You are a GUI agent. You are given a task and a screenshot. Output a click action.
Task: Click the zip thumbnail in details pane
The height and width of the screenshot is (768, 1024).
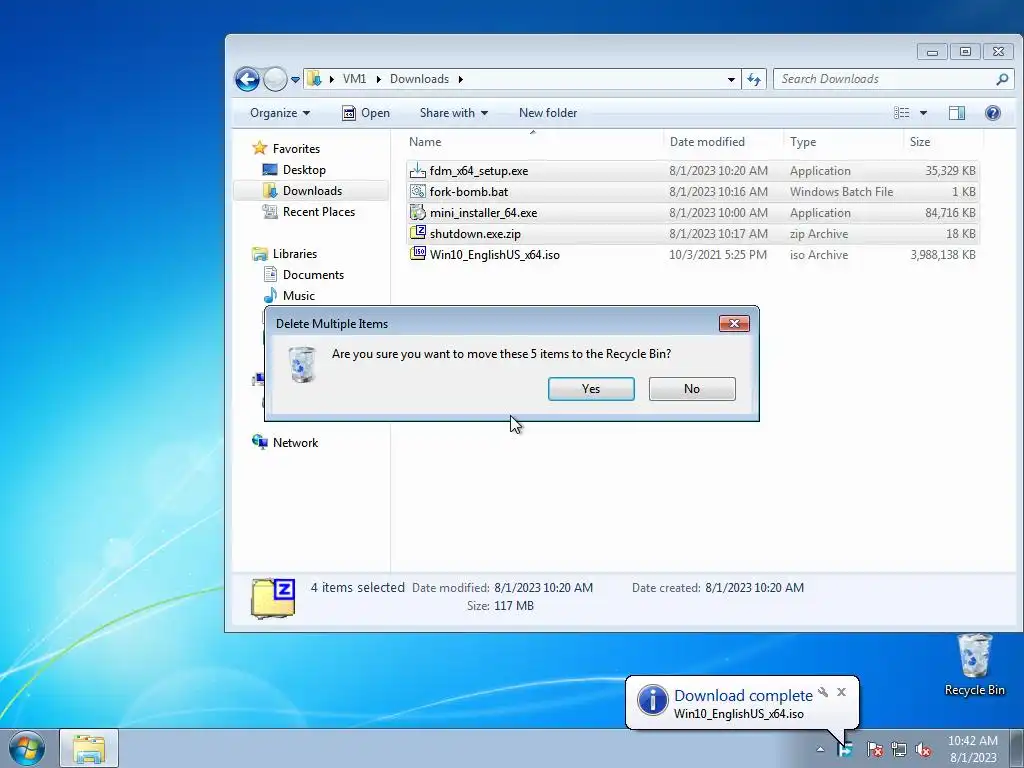click(273, 598)
